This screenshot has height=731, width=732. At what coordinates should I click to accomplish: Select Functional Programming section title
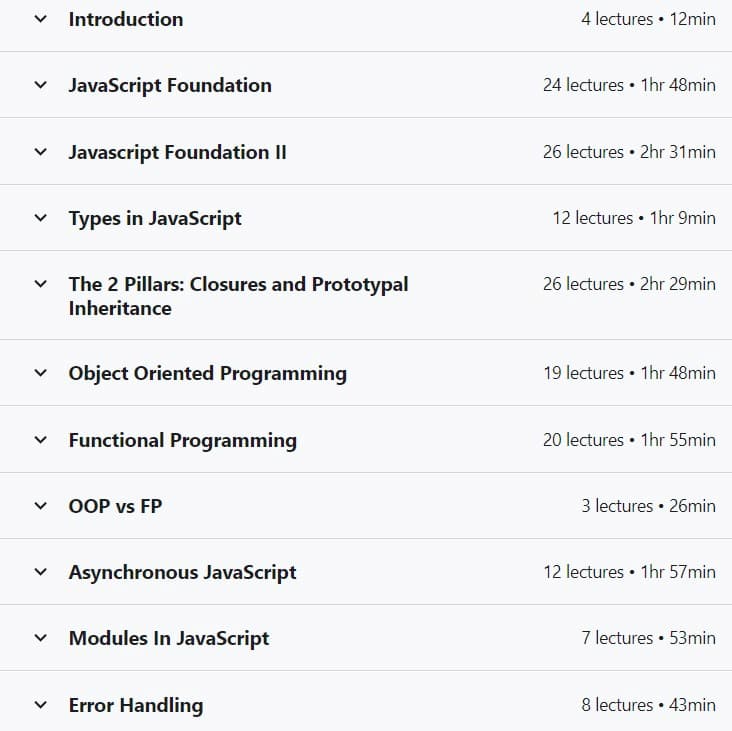point(183,441)
